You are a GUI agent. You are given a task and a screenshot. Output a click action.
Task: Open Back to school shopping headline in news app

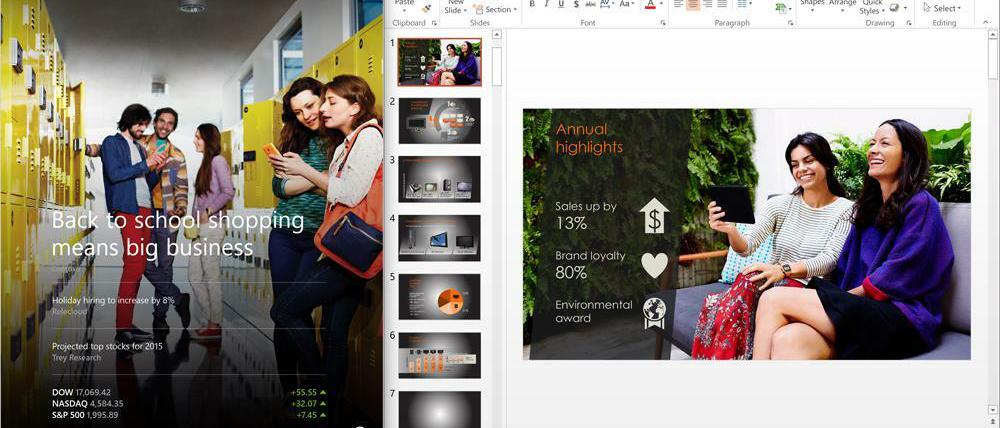point(178,234)
